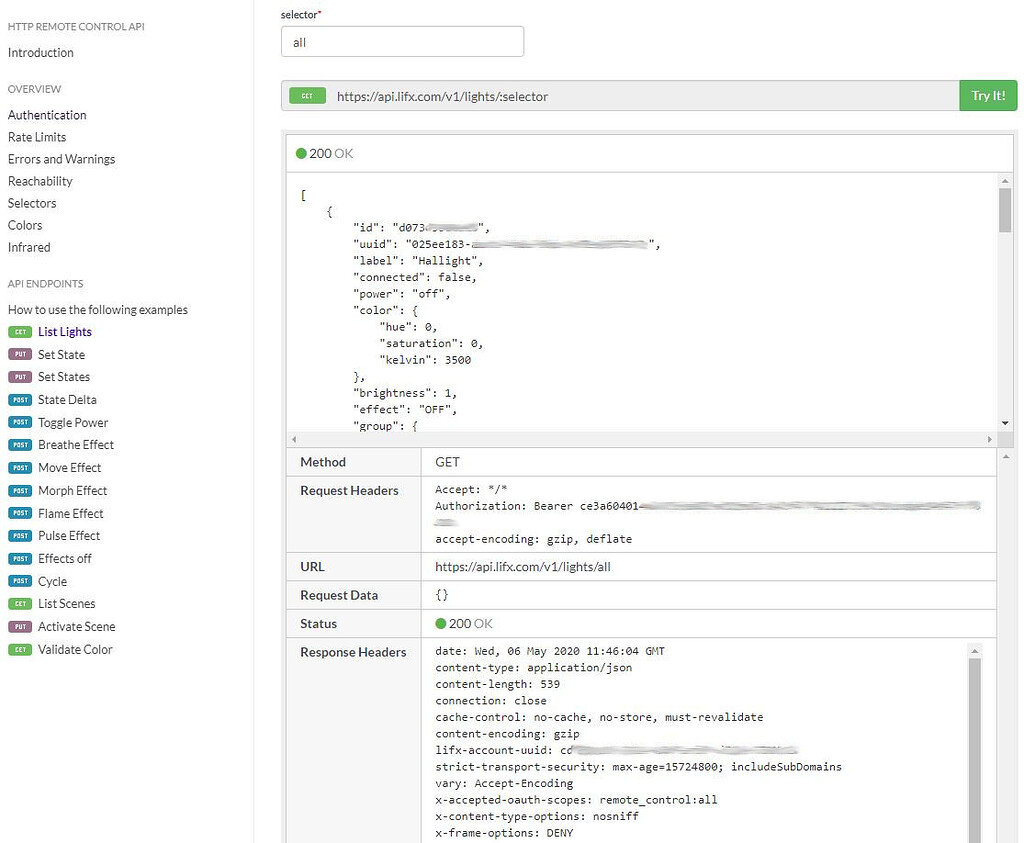Click up arrow of request details scrollbar
1024x843 pixels.
point(1006,456)
